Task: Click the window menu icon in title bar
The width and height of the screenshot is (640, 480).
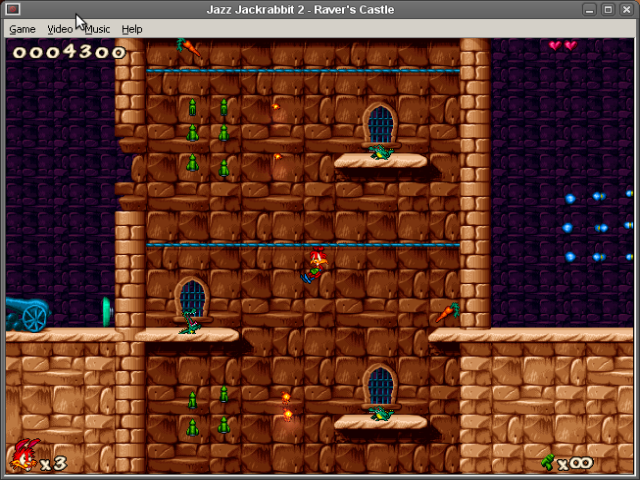Action: [13, 9]
